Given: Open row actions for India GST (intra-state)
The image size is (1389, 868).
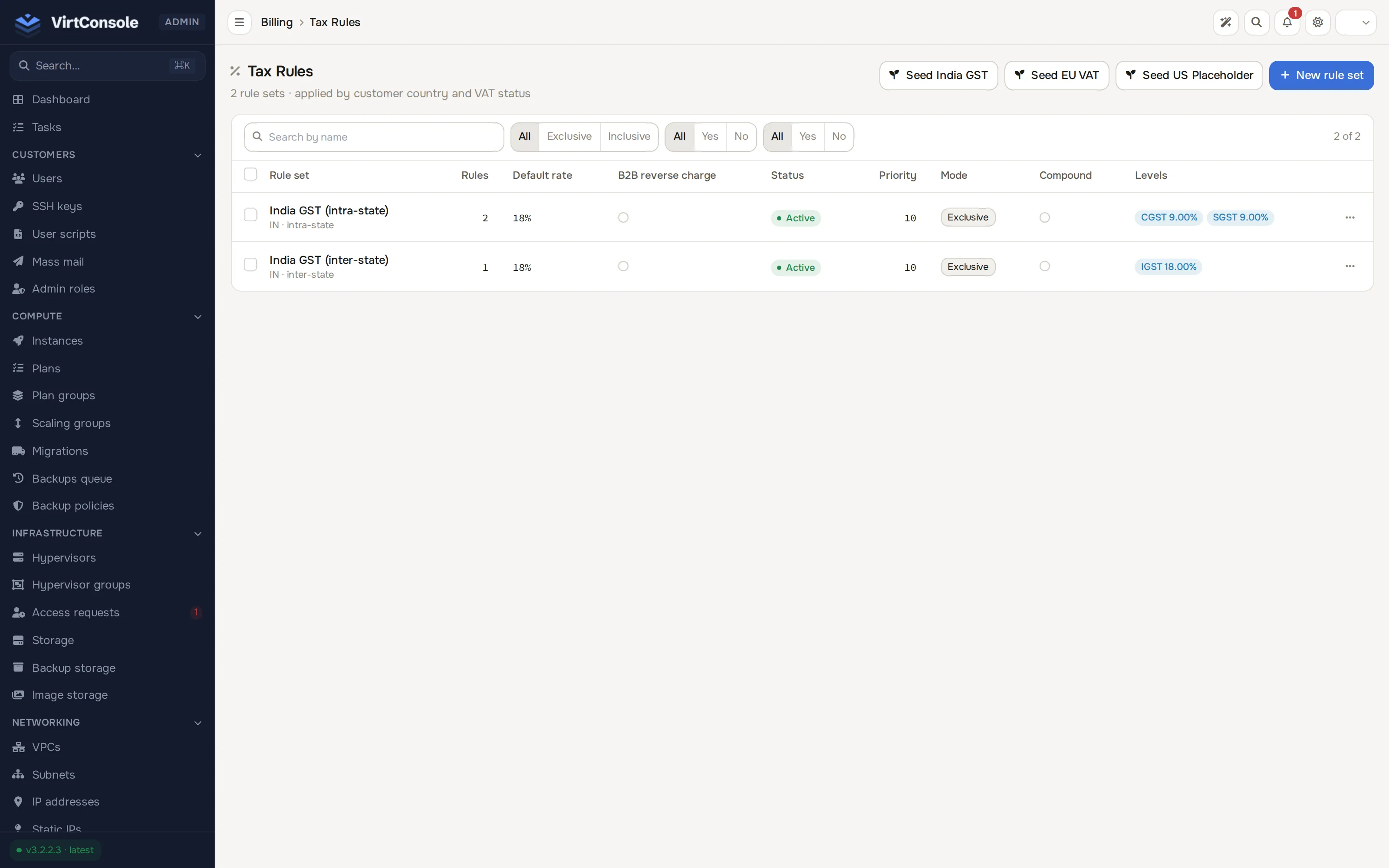Looking at the screenshot, I should (x=1350, y=217).
